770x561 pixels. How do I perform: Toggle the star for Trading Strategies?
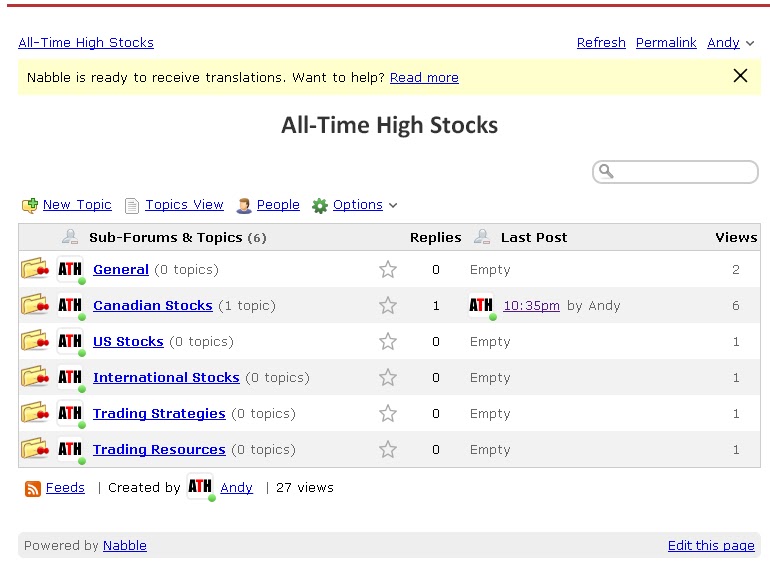coord(388,414)
